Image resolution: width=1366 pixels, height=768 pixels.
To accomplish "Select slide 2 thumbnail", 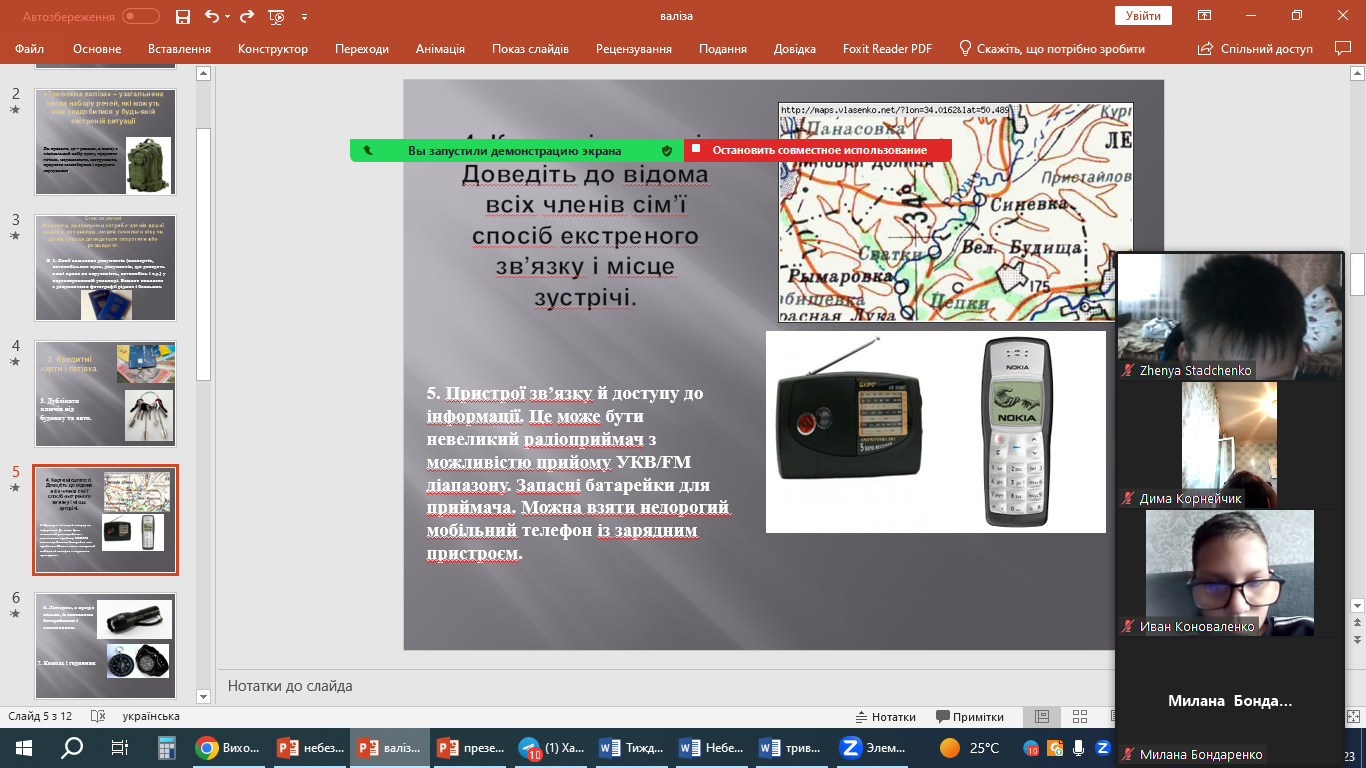I will tap(106, 142).
